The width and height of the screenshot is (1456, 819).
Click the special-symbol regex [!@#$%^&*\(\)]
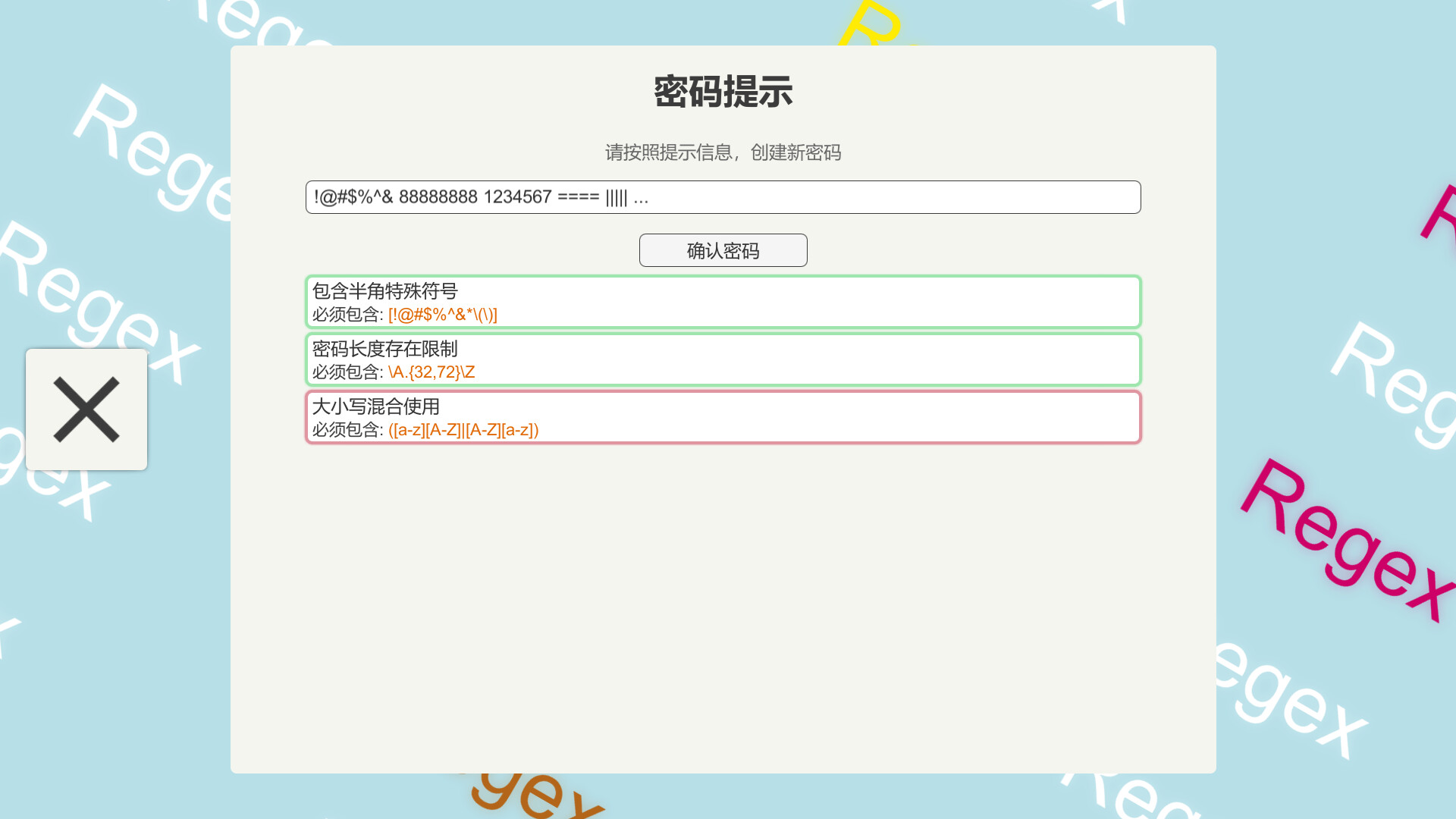coord(443,314)
